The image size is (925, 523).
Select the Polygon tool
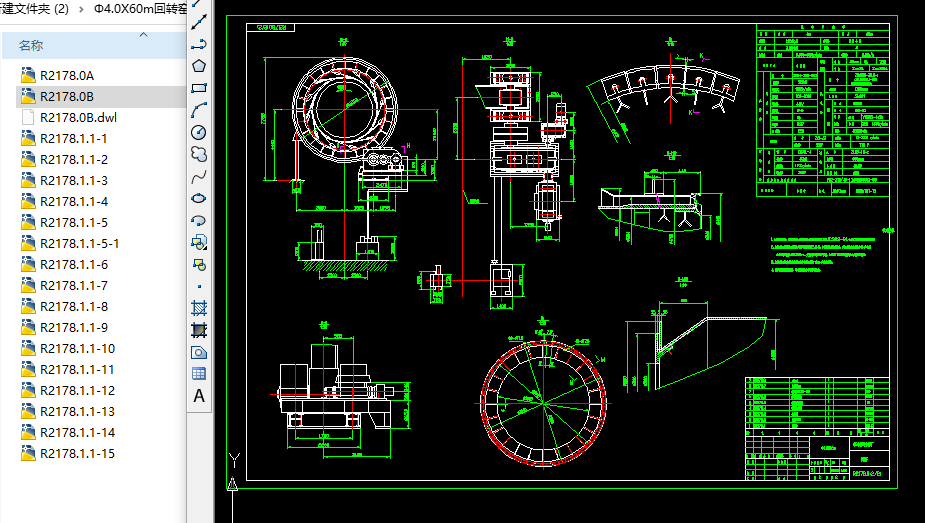(199, 66)
